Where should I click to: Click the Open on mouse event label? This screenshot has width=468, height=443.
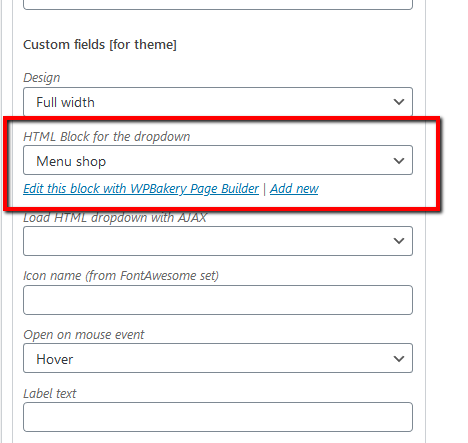click(84, 335)
